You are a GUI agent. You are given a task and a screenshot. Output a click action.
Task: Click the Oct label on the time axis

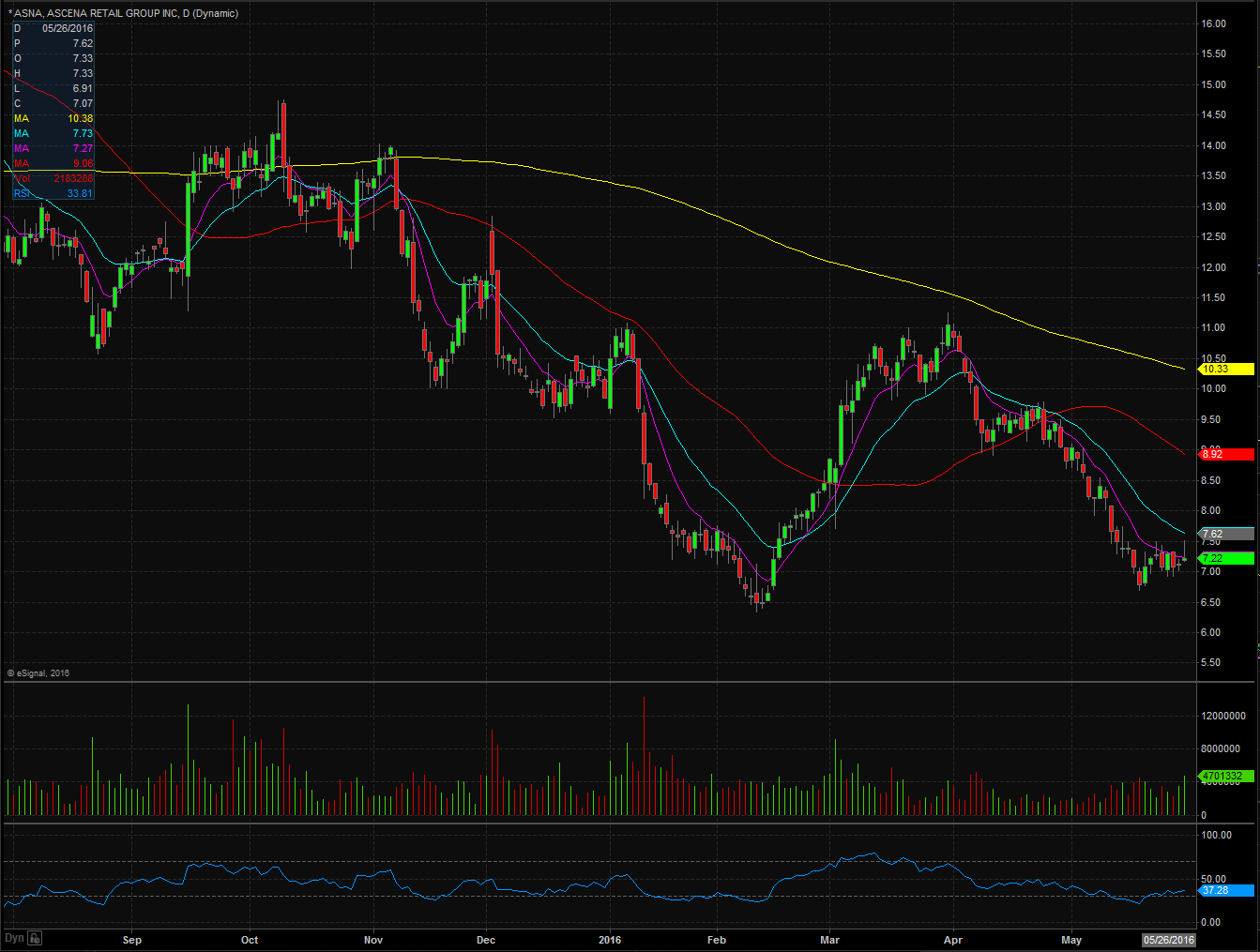tap(250, 940)
